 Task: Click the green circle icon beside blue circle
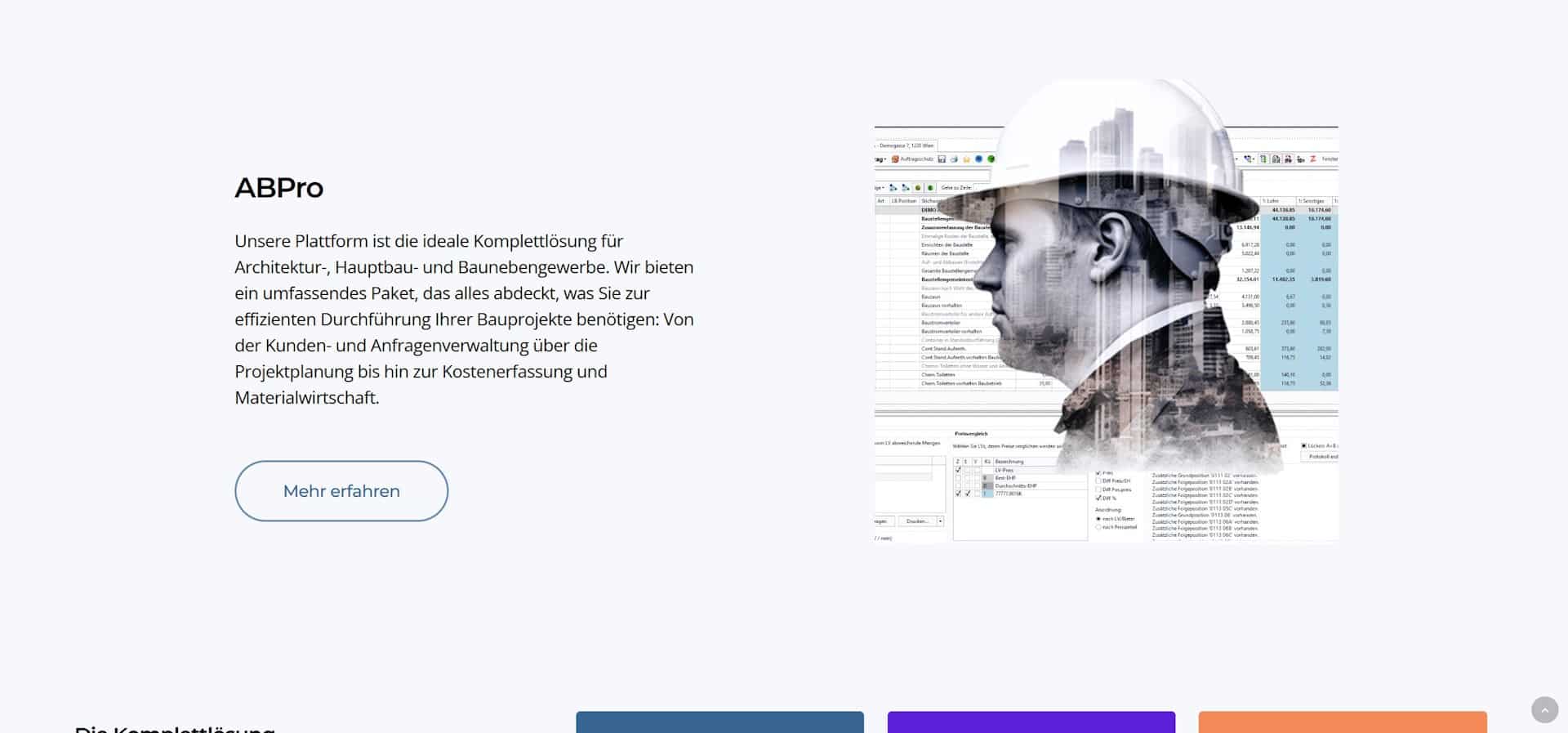991,159
